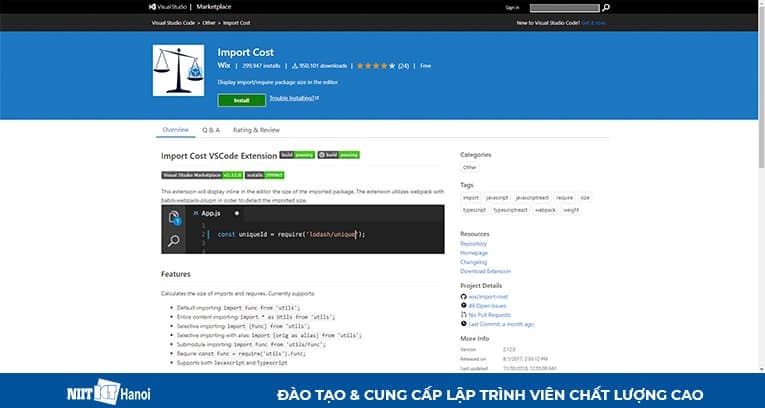Switch to the Rating & Review tab
This screenshot has width=765, height=408.
tap(256, 130)
